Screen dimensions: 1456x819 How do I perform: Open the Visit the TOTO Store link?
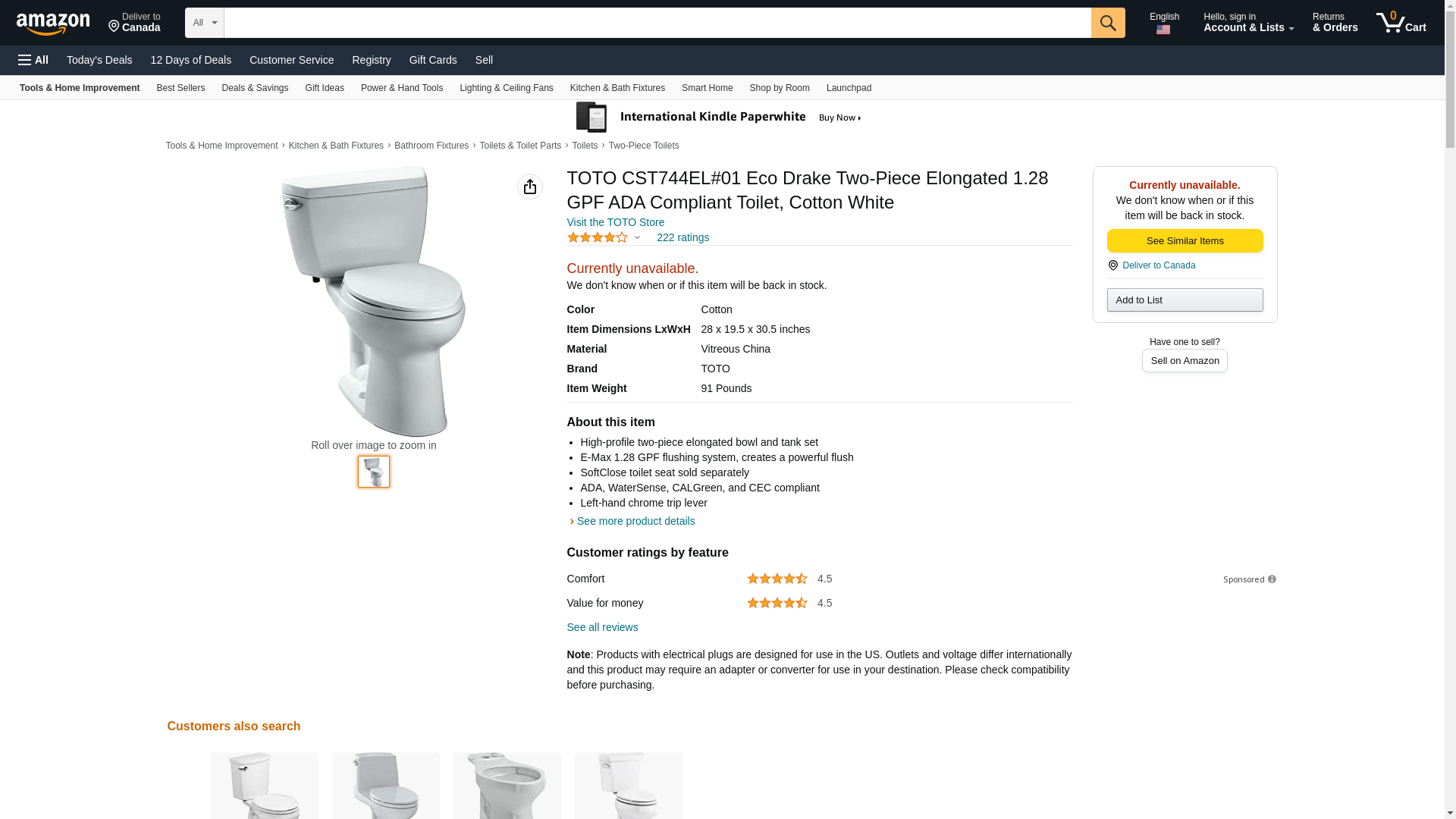coord(615,222)
